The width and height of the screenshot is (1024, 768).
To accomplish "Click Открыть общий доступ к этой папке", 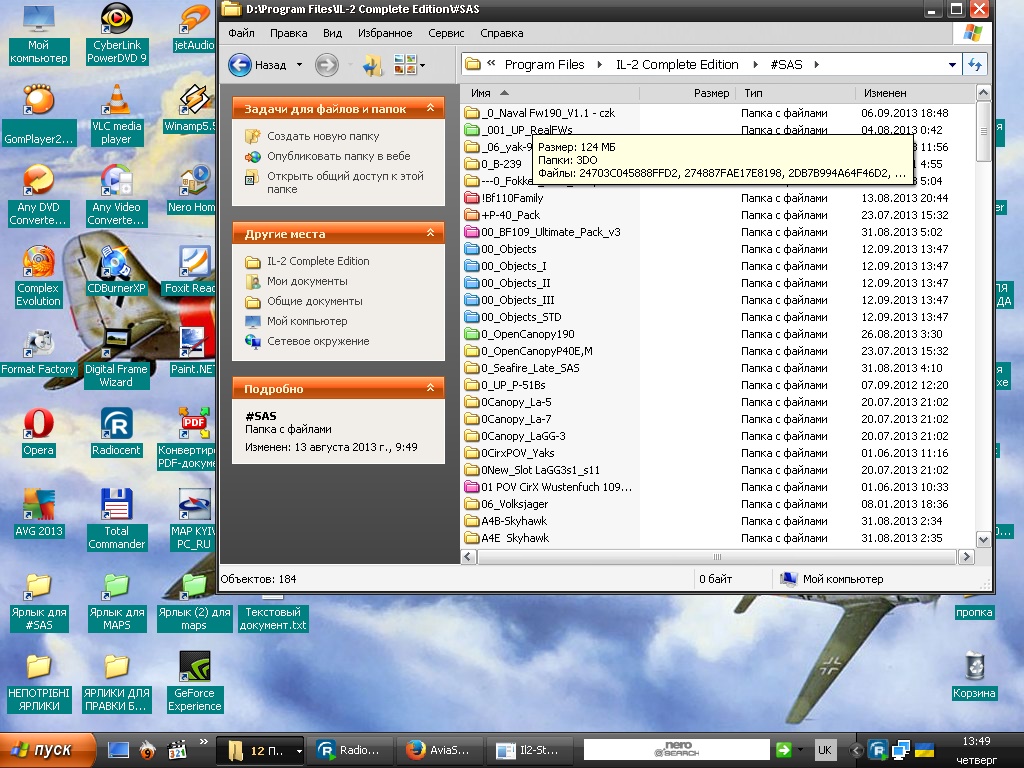I will 345,182.
